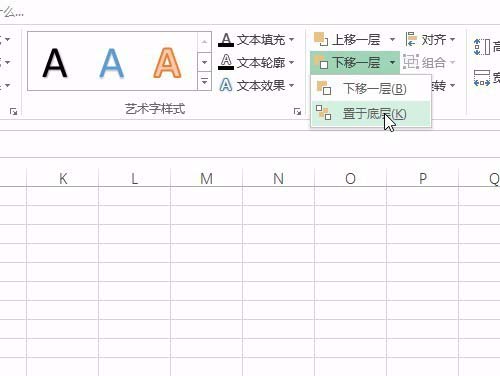Image resolution: width=500 pixels, height=376 pixels.
Task: Select the blue WordArt style A
Action: click(112, 62)
